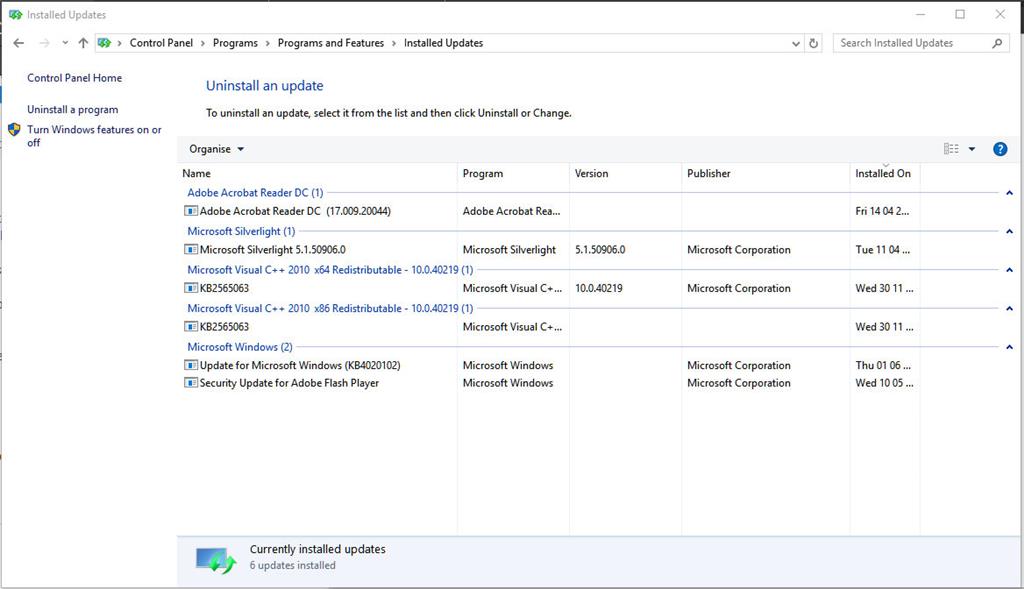Screen dimensions: 1024x589
Task: Click Programs in the breadcrumb path
Action: (235, 43)
